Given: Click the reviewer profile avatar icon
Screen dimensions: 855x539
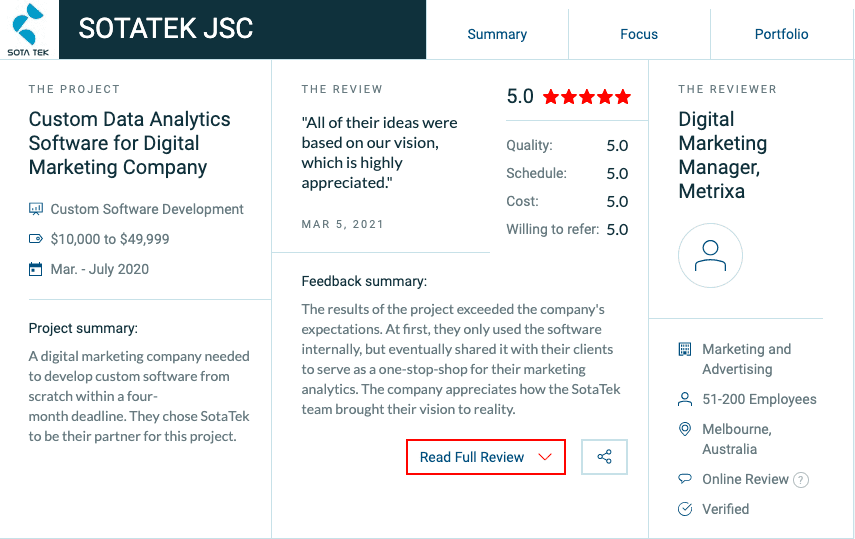Looking at the screenshot, I should (710, 255).
